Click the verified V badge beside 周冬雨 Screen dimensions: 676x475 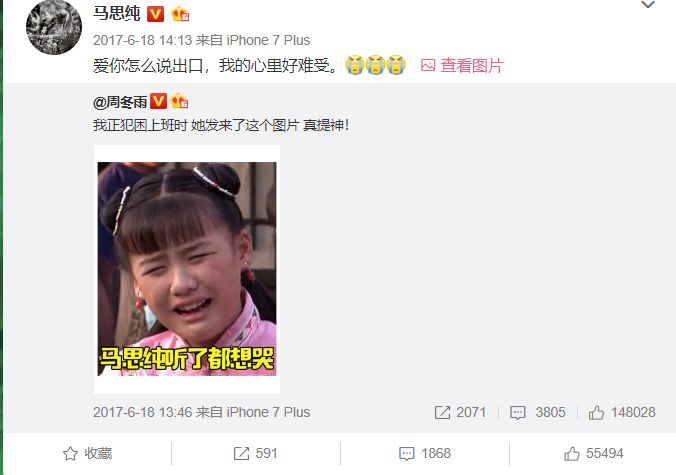click(158, 101)
